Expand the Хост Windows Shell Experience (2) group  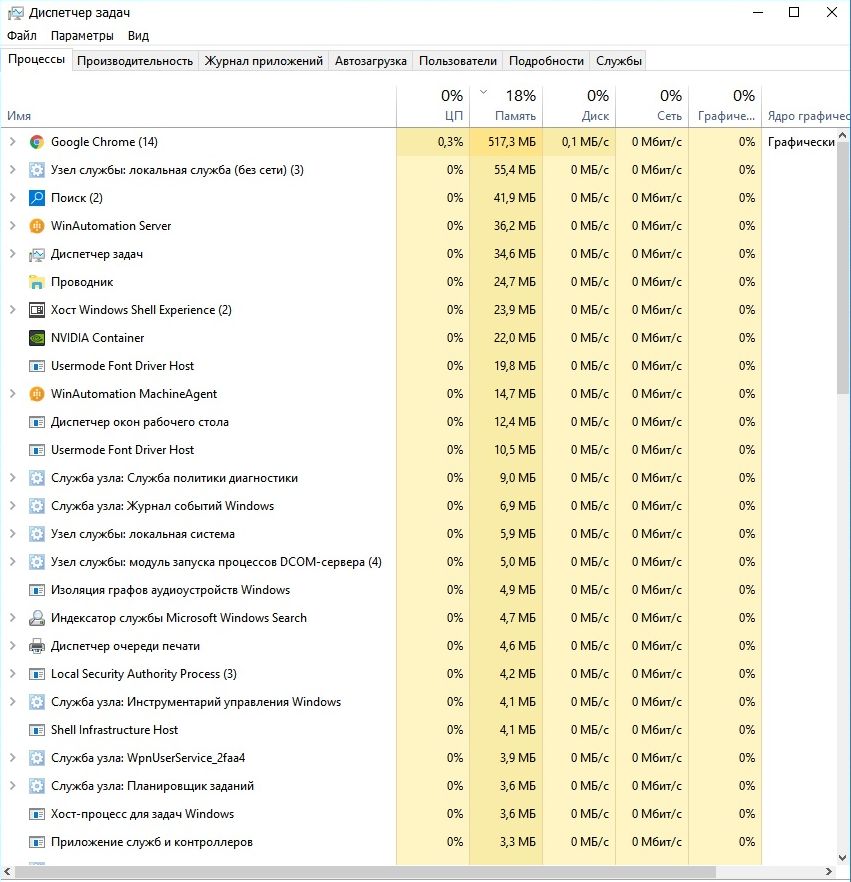pyautogui.click(x=12, y=310)
